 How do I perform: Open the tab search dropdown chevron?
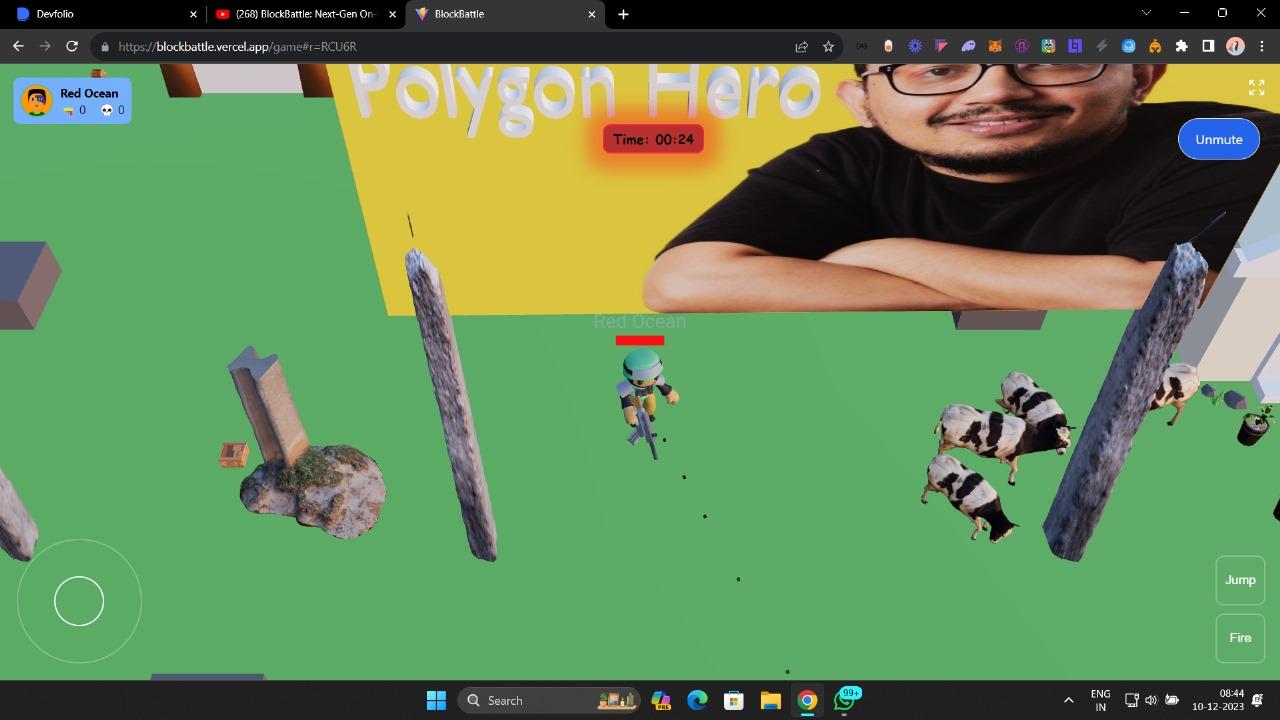1146,13
